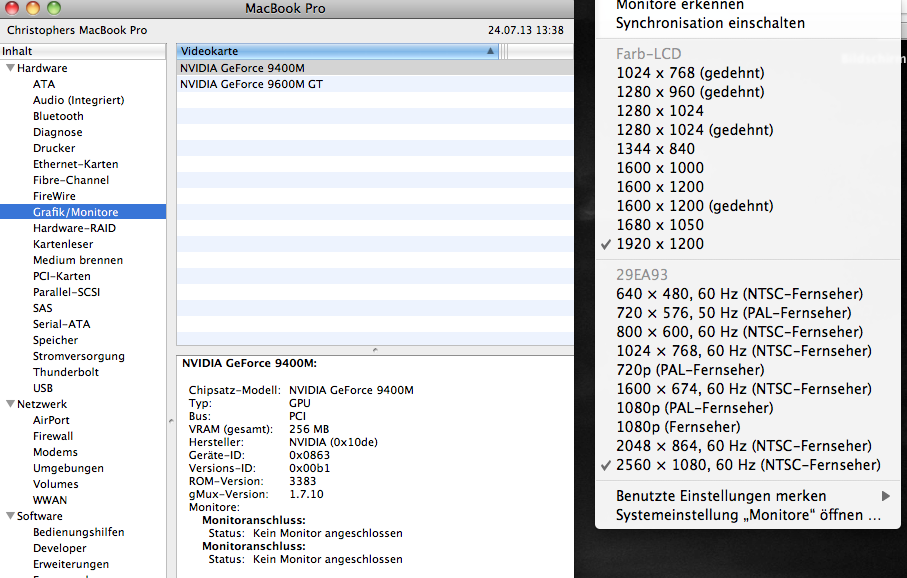
Task: Pick 1280 x 1024 (gedehnt) resolution
Action: pos(695,130)
